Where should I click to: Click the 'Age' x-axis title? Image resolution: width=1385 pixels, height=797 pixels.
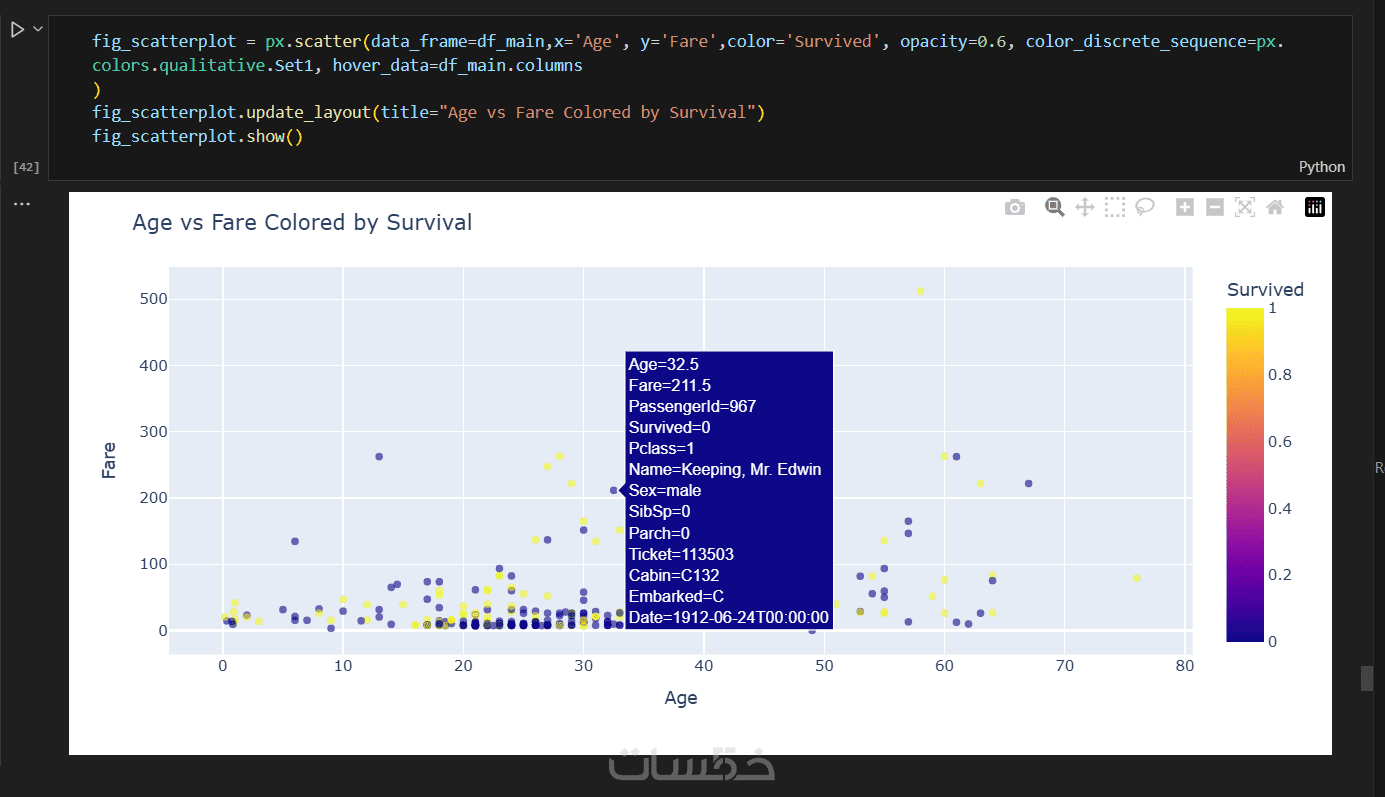(x=681, y=698)
